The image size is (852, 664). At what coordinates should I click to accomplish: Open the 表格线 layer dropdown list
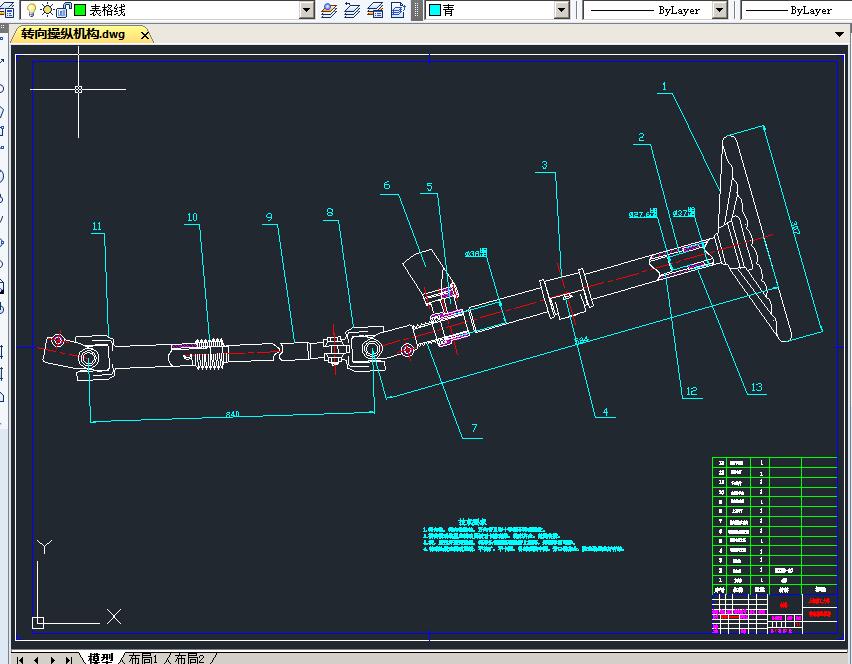tap(307, 10)
